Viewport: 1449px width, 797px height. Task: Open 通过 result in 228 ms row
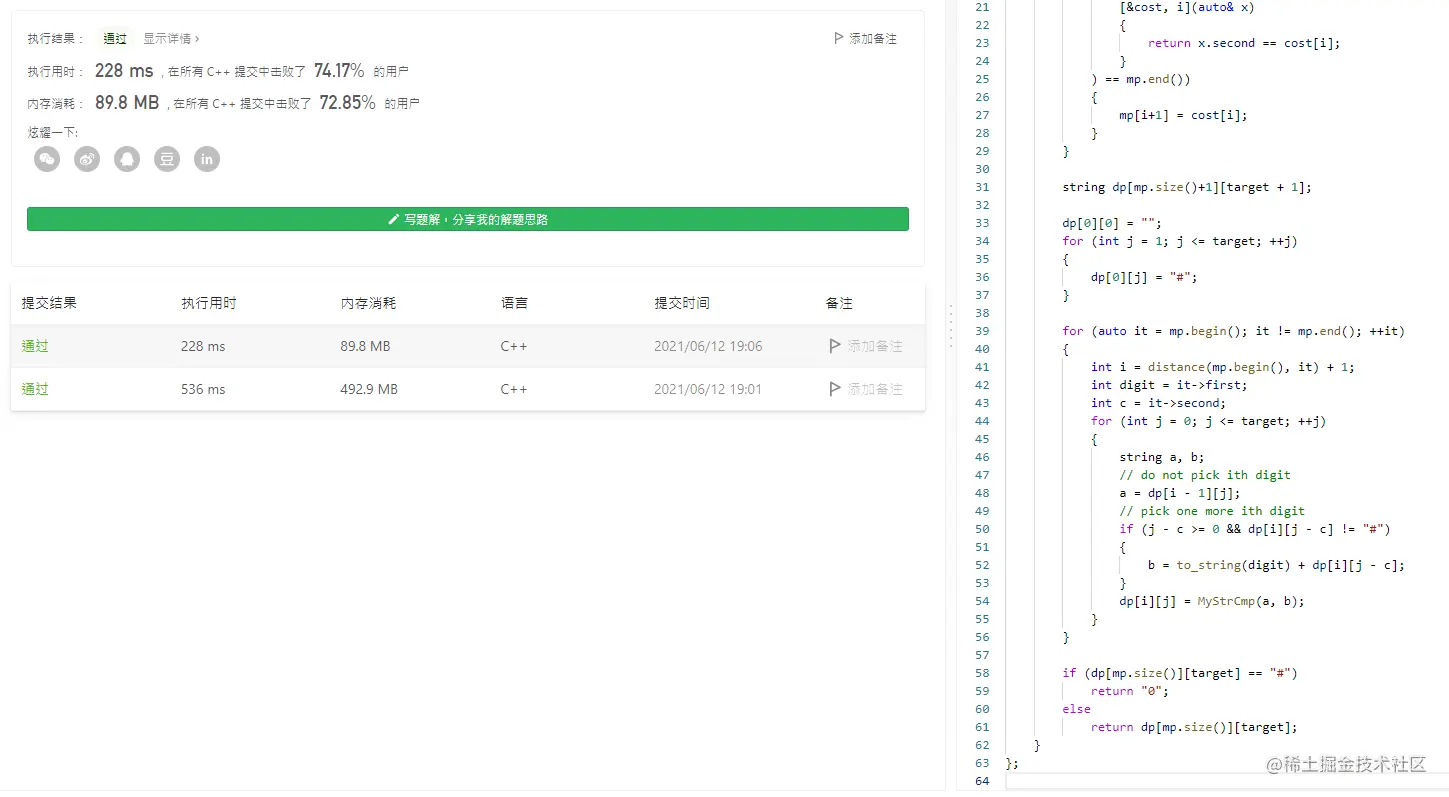click(35, 346)
